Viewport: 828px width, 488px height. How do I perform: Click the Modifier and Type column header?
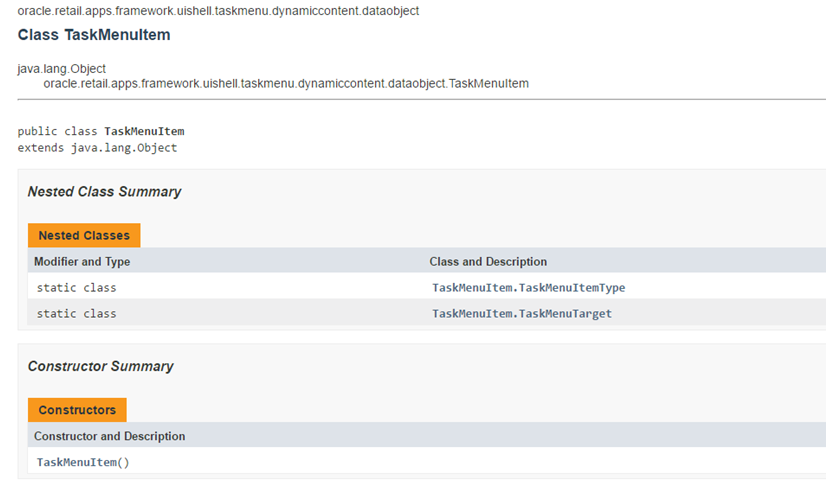(x=82, y=262)
